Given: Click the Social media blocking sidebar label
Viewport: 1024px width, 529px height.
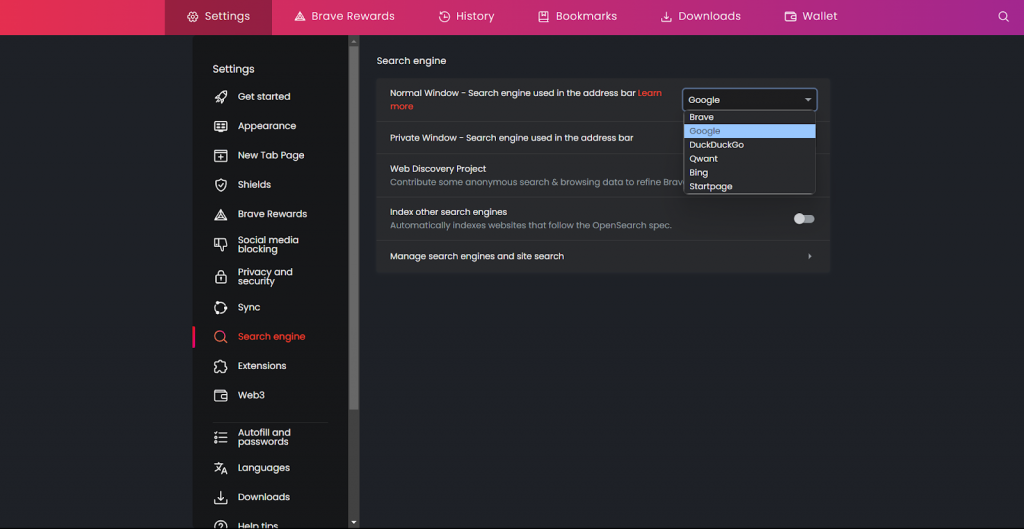Looking at the screenshot, I should [268, 245].
